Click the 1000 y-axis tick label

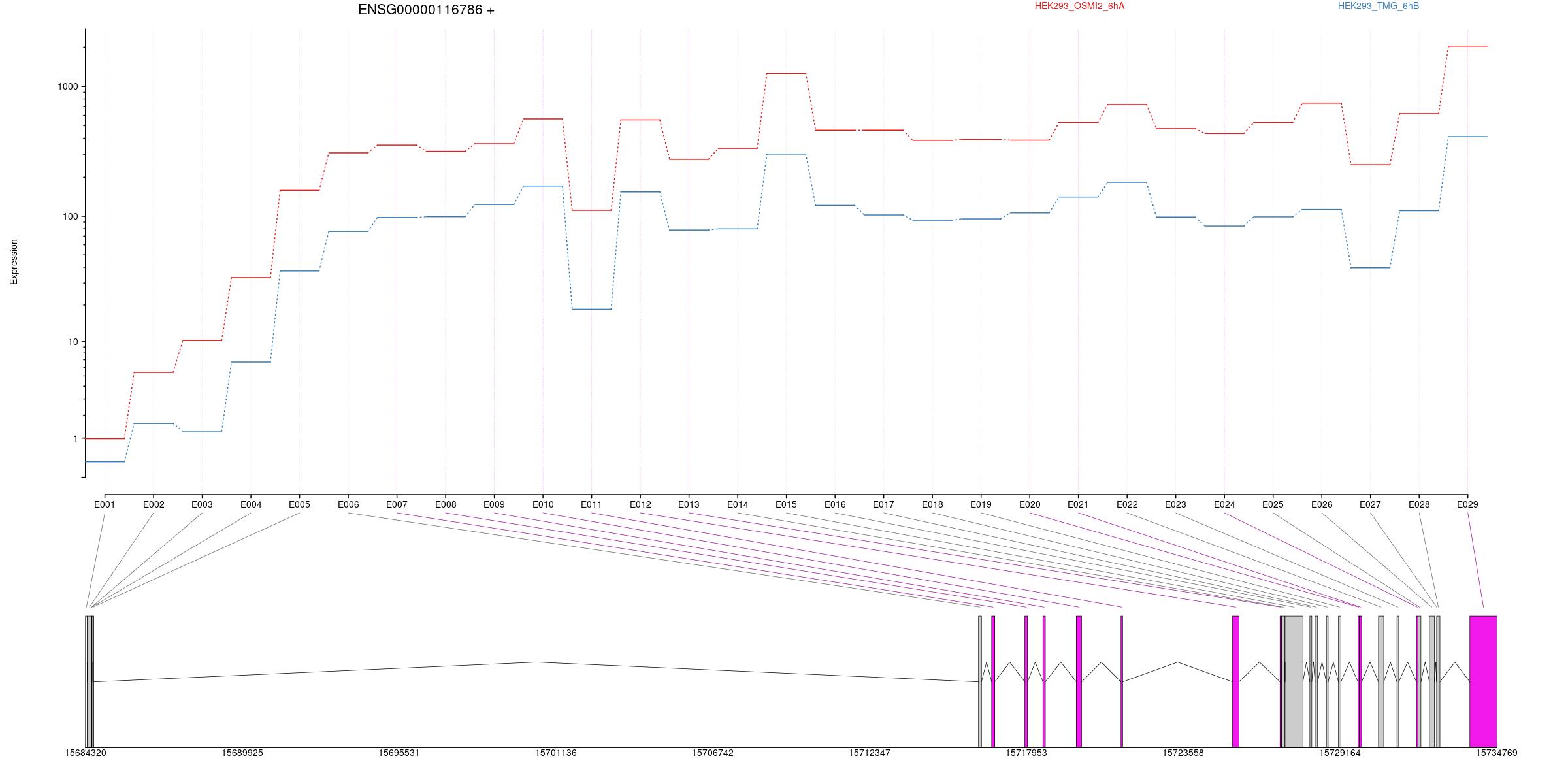pos(67,86)
